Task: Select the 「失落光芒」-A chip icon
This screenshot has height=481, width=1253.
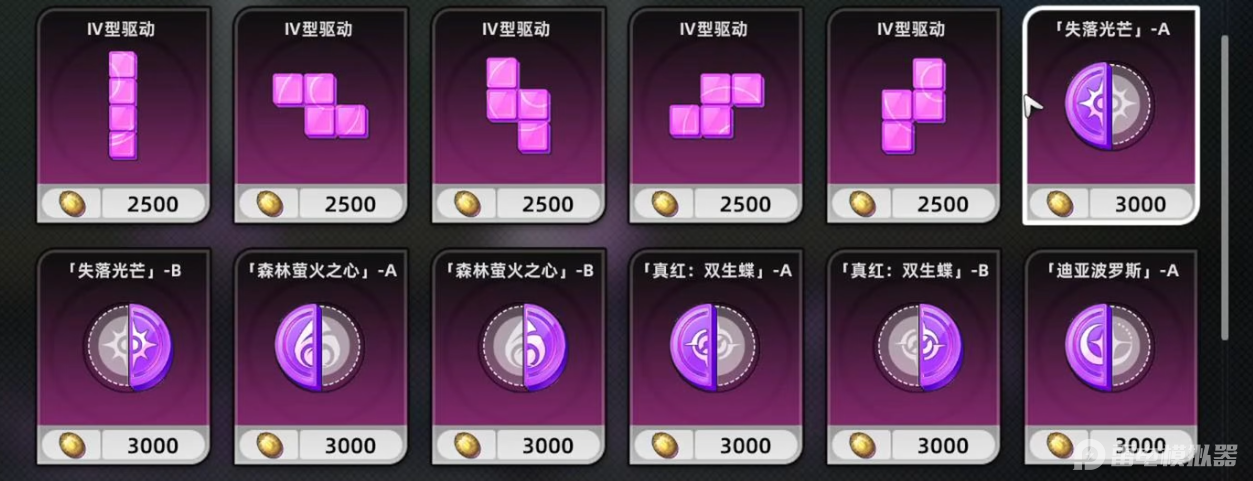Action: click(1108, 105)
